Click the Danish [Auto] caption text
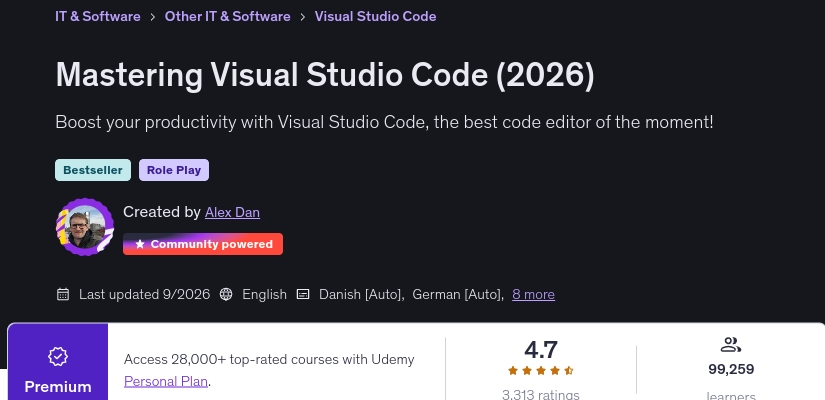This screenshot has width=825, height=400. [360, 294]
